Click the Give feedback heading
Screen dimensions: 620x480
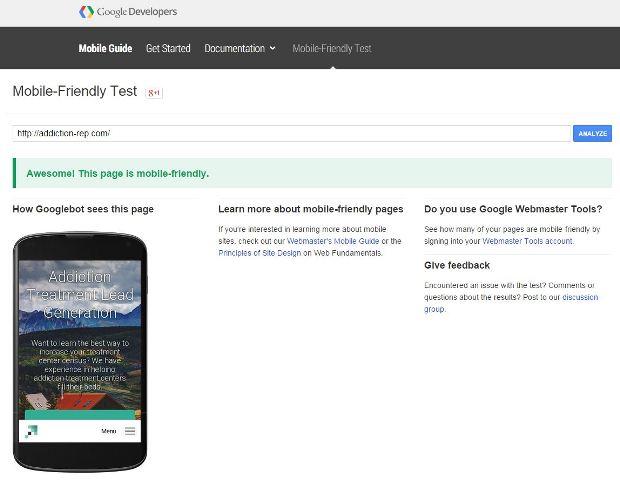click(x=457, y=265)
